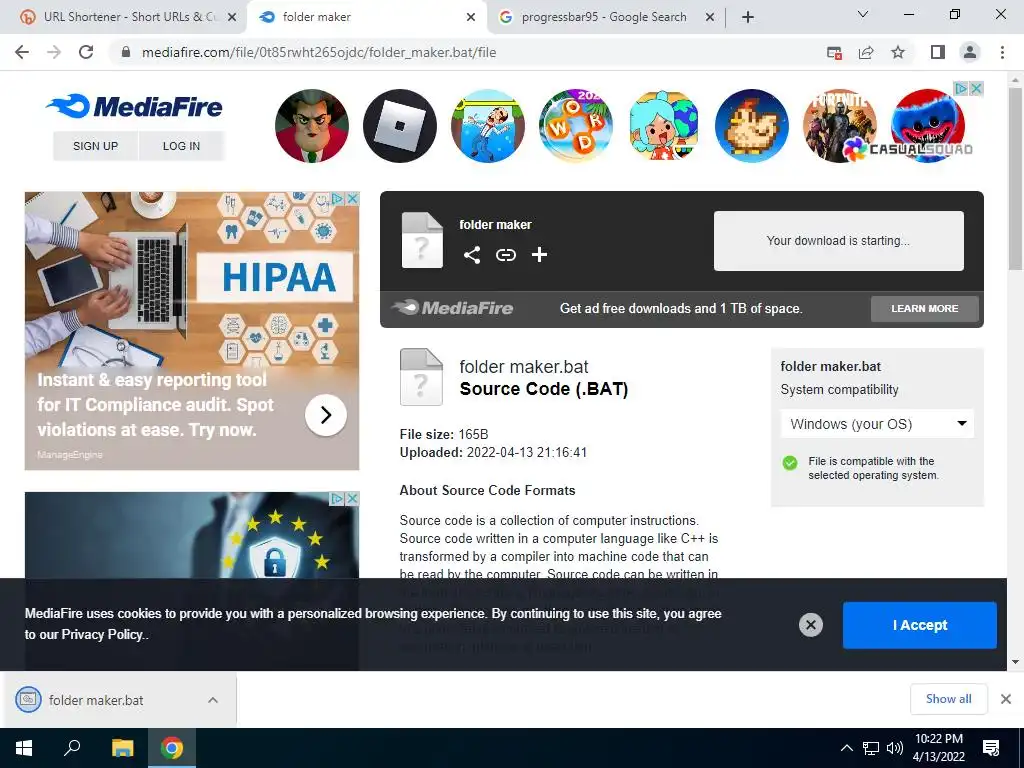Click the green compatibility checkmark icon
Screen dimensions: 1024x768
click(x=790, y=463)
